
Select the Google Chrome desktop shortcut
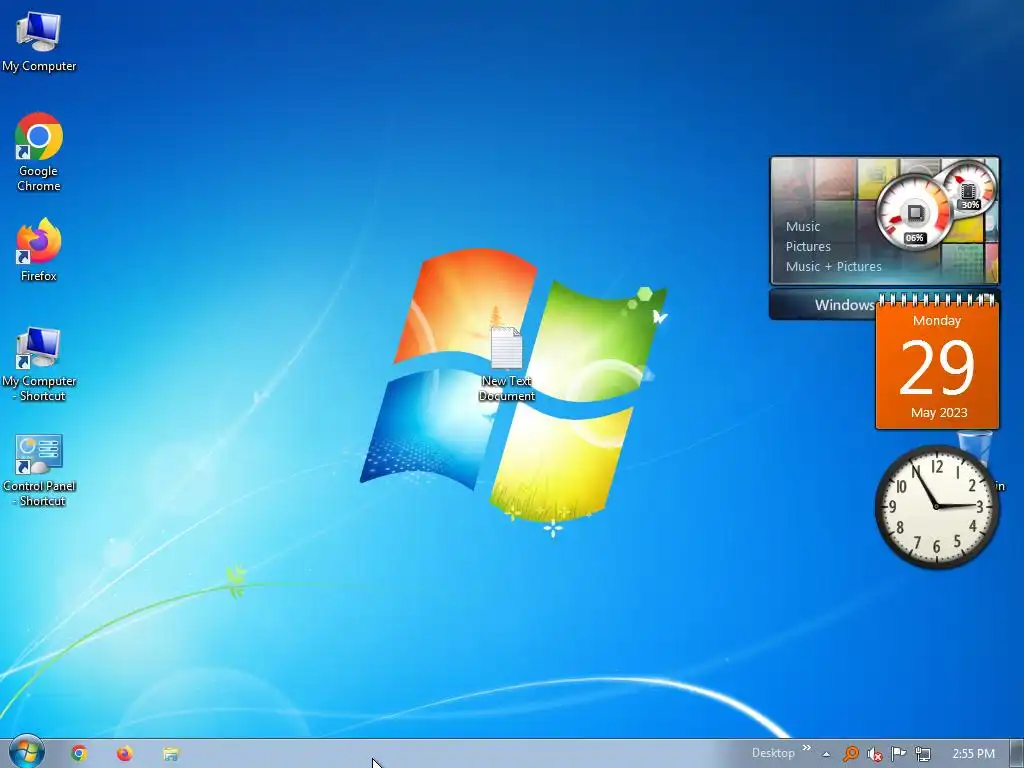click(39, 152)
